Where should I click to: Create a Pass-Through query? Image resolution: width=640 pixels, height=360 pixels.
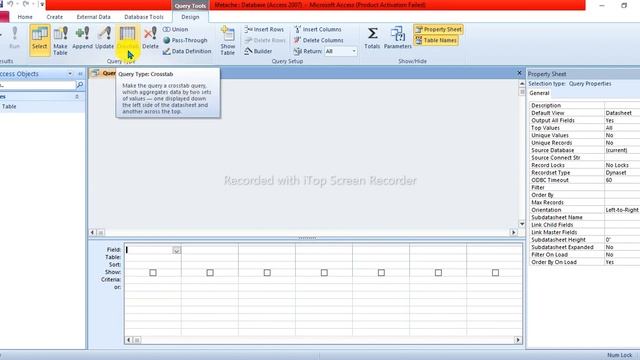[x=185, y=40]
